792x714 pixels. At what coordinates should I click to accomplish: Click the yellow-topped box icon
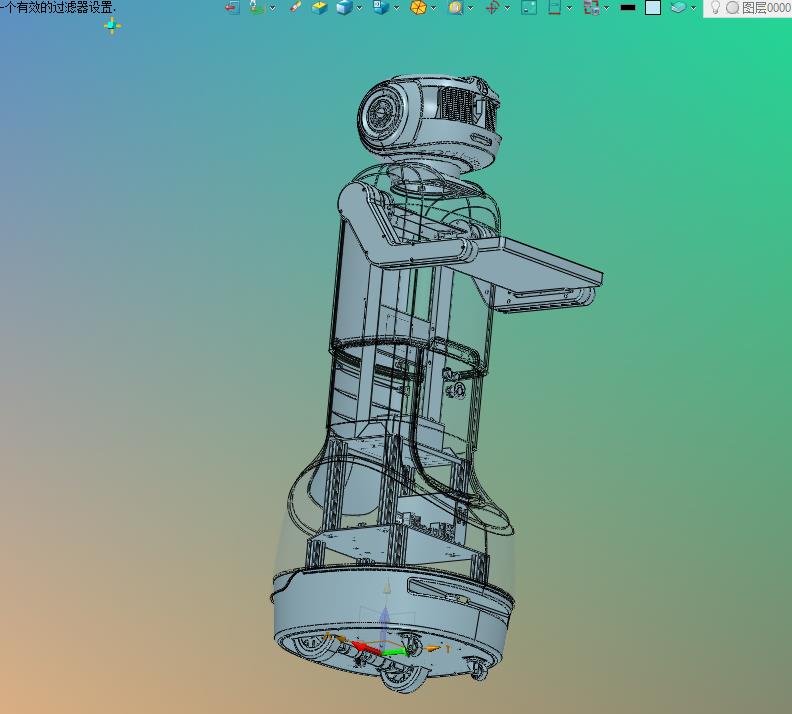coord(319,8)
